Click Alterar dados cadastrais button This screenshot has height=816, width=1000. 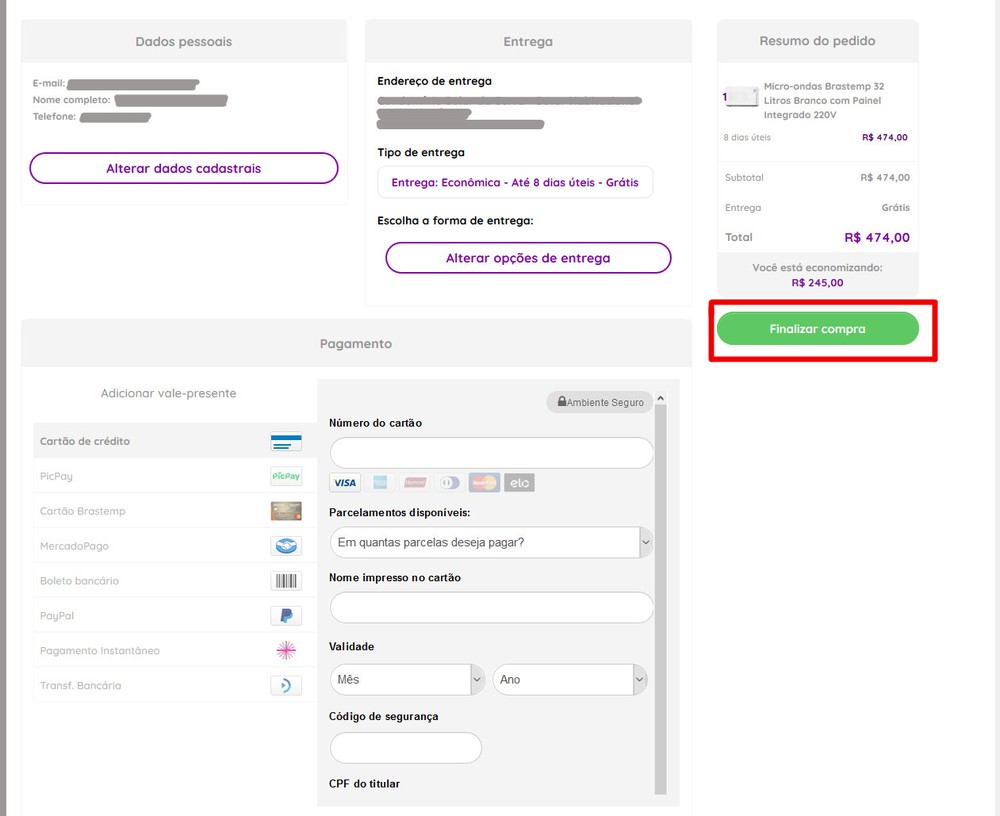[x=184, y=168]
